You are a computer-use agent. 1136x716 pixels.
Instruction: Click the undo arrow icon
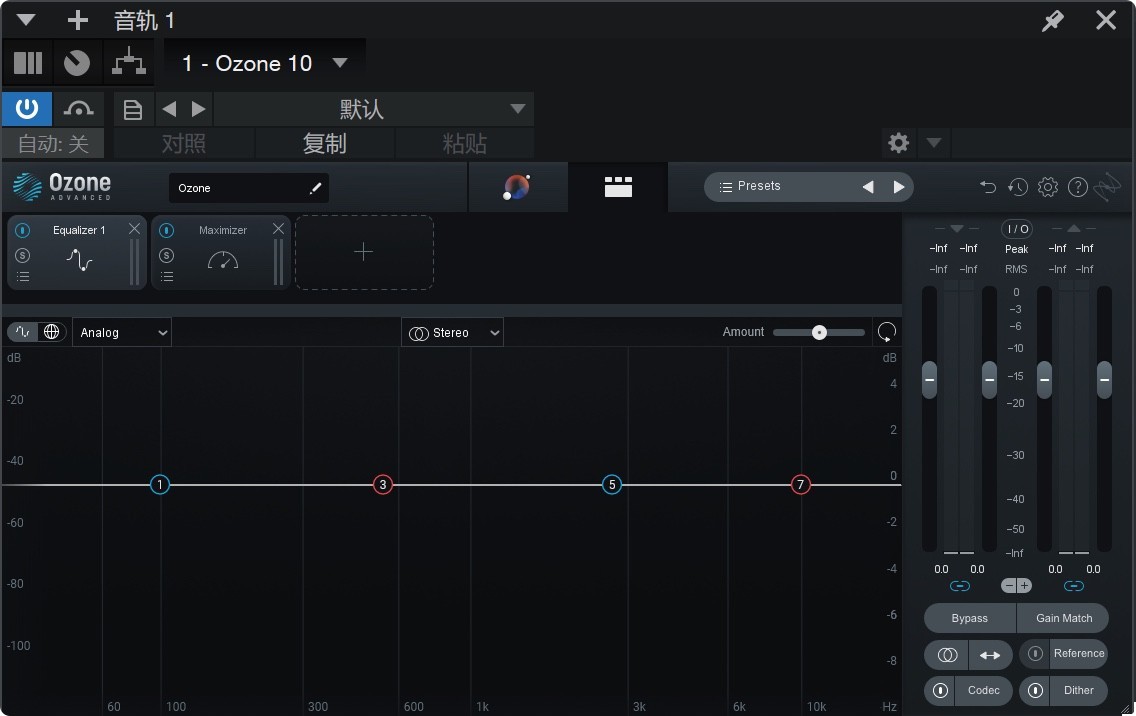click(x=987, y=186)
